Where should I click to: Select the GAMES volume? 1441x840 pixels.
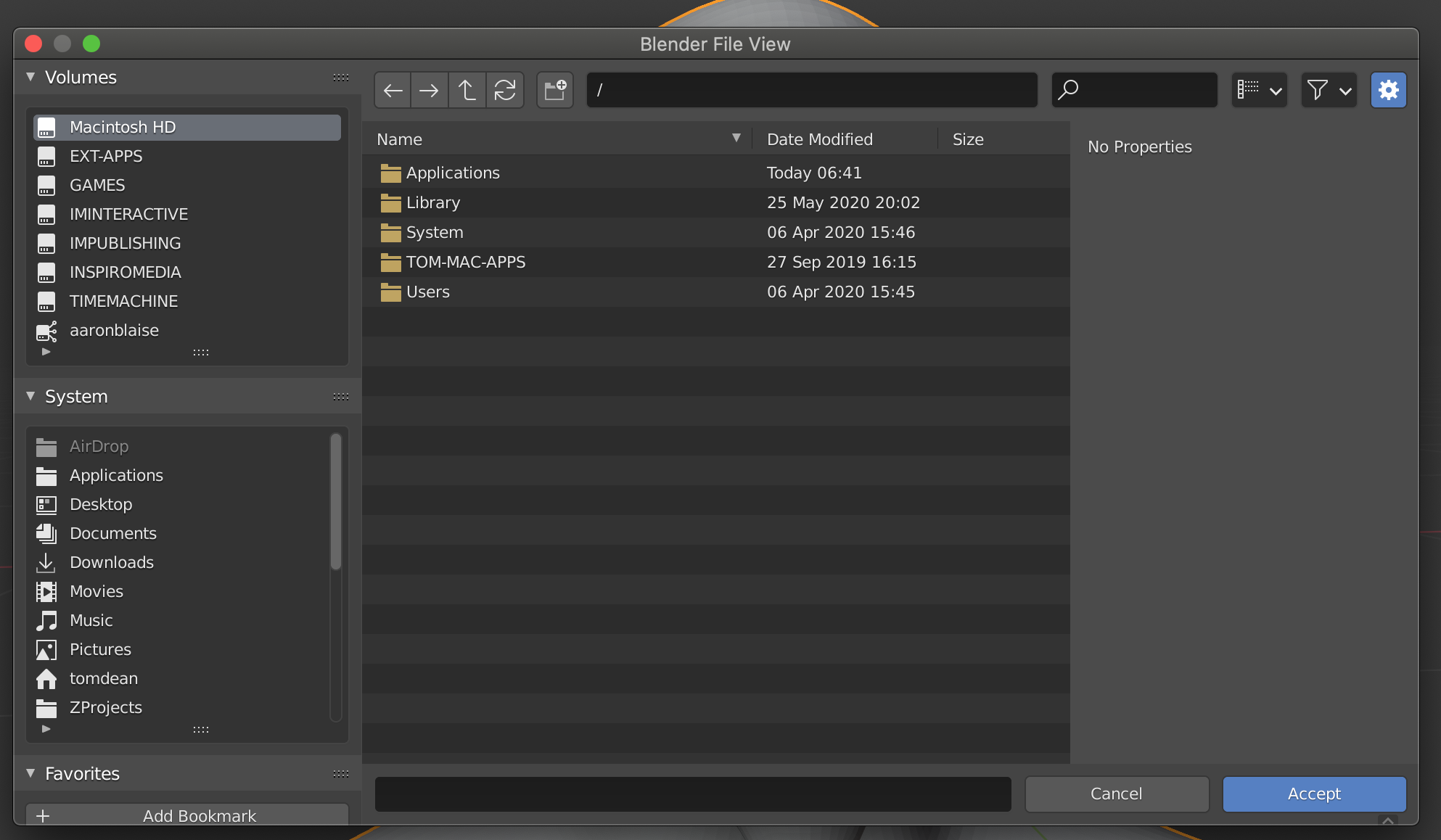[187, 185]
